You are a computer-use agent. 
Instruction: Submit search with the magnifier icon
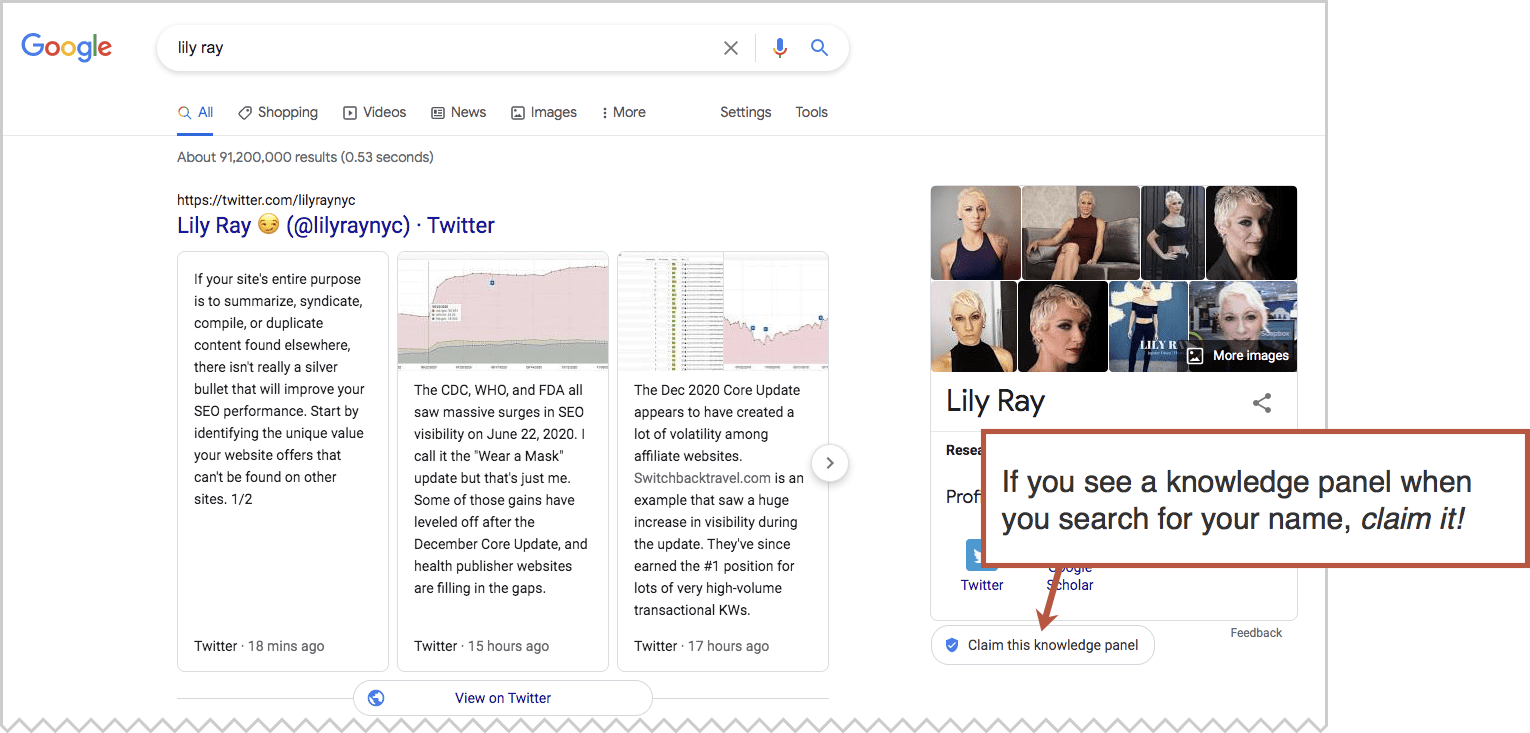(819, 47)
